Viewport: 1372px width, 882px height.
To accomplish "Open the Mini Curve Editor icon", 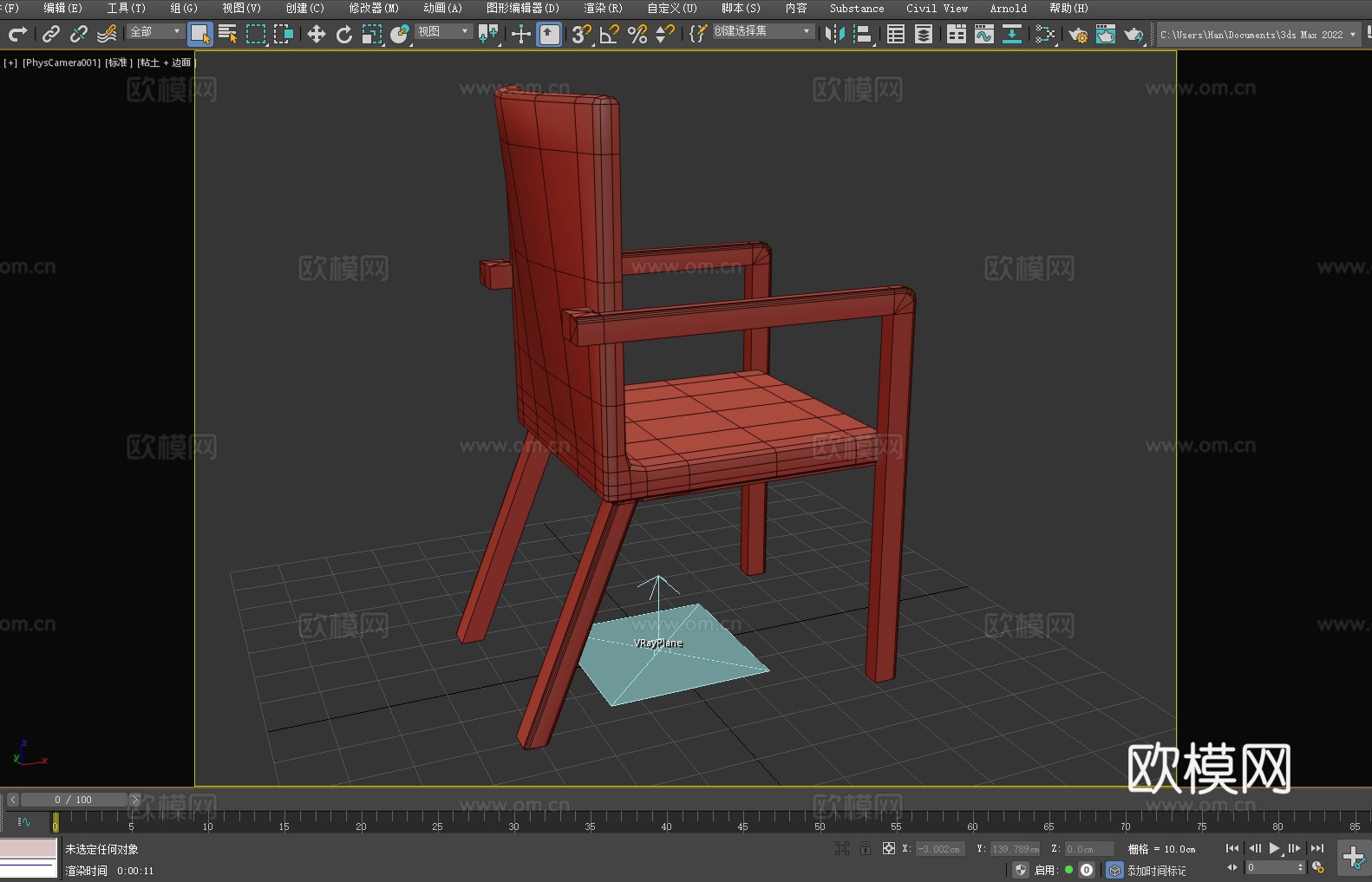I will pos(24,821).
